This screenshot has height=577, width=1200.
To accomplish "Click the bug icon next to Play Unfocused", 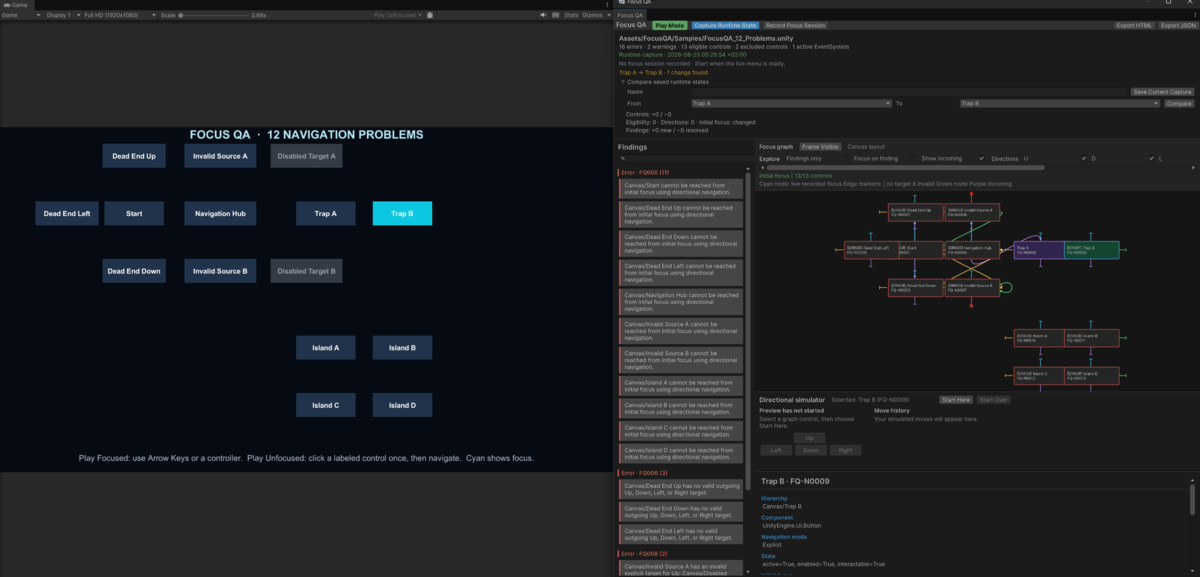I will click(430, 16).
